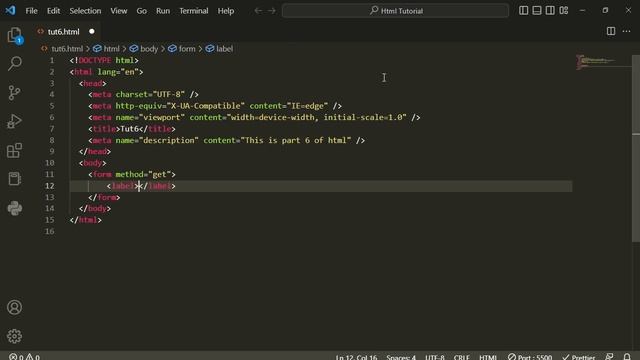Open the Terminal menu
Screen dimensions: 640x360
[x=194, y=11]
